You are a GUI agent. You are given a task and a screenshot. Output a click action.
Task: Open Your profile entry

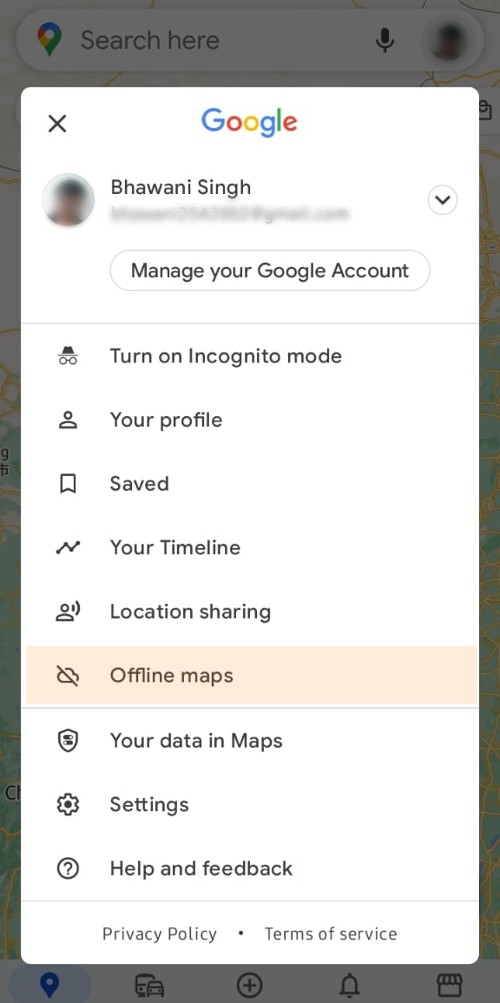[249, 420]
